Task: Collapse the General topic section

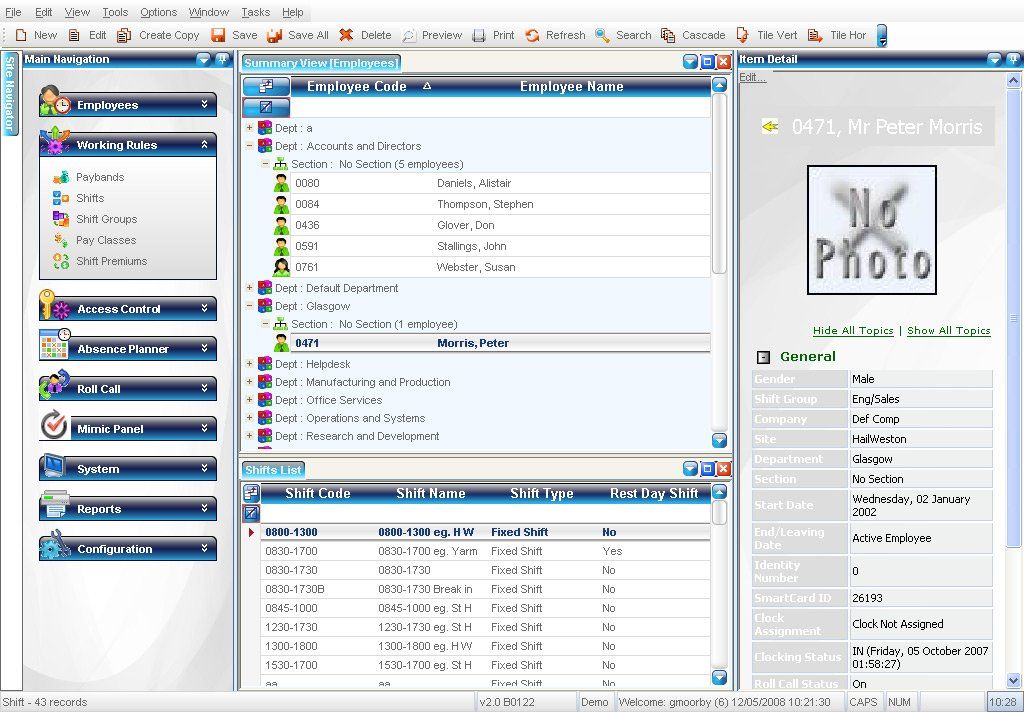Action: [x=763, y=357]
